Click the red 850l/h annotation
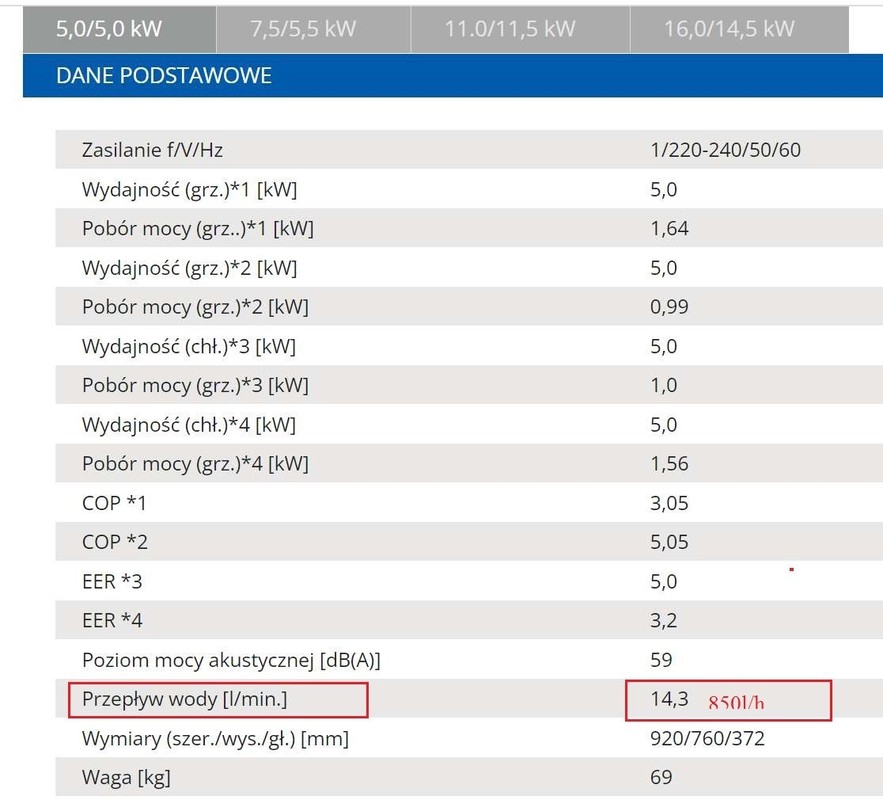 [736, 702]
